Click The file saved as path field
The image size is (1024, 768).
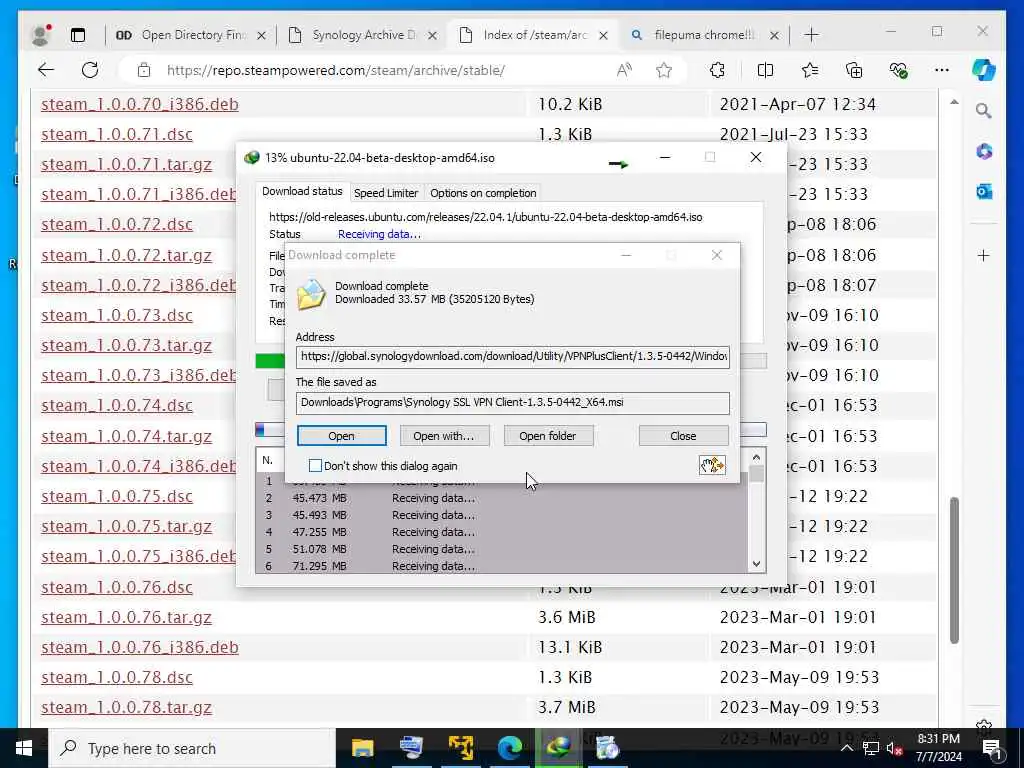[x=513, y=403]
